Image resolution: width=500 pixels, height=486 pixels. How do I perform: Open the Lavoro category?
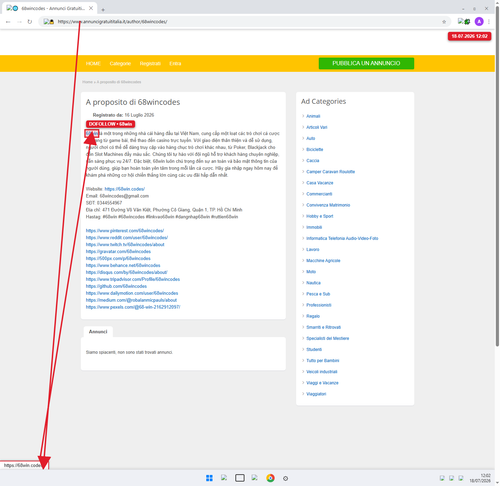coord(313,250)
